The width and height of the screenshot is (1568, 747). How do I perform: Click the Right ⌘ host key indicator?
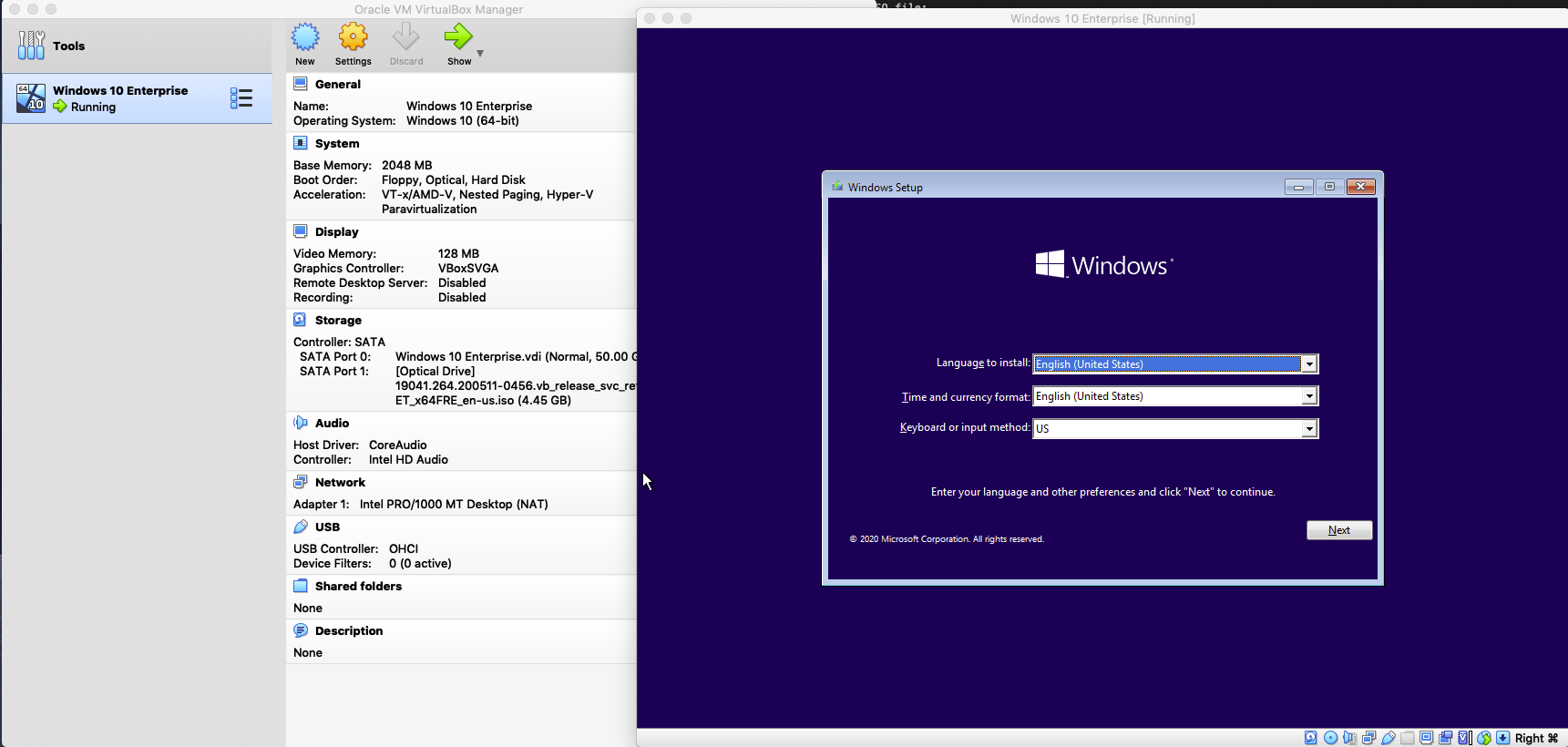tap(1536, 738)
